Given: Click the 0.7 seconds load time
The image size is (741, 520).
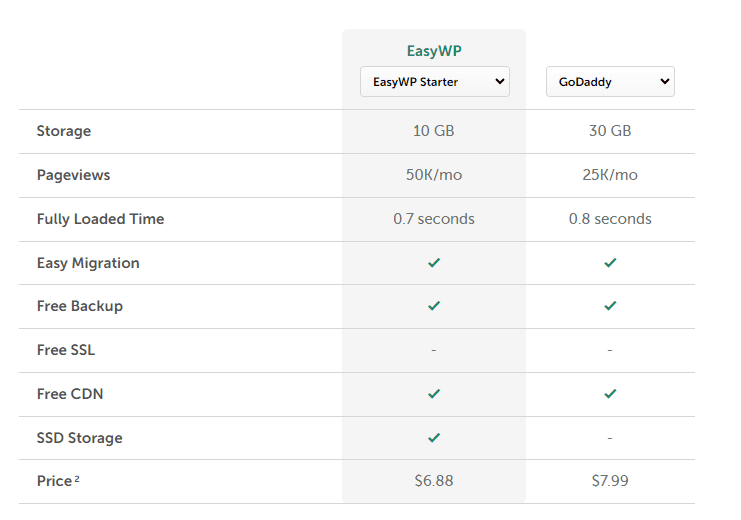Looking at the screenshot, I should pos(434,219).
